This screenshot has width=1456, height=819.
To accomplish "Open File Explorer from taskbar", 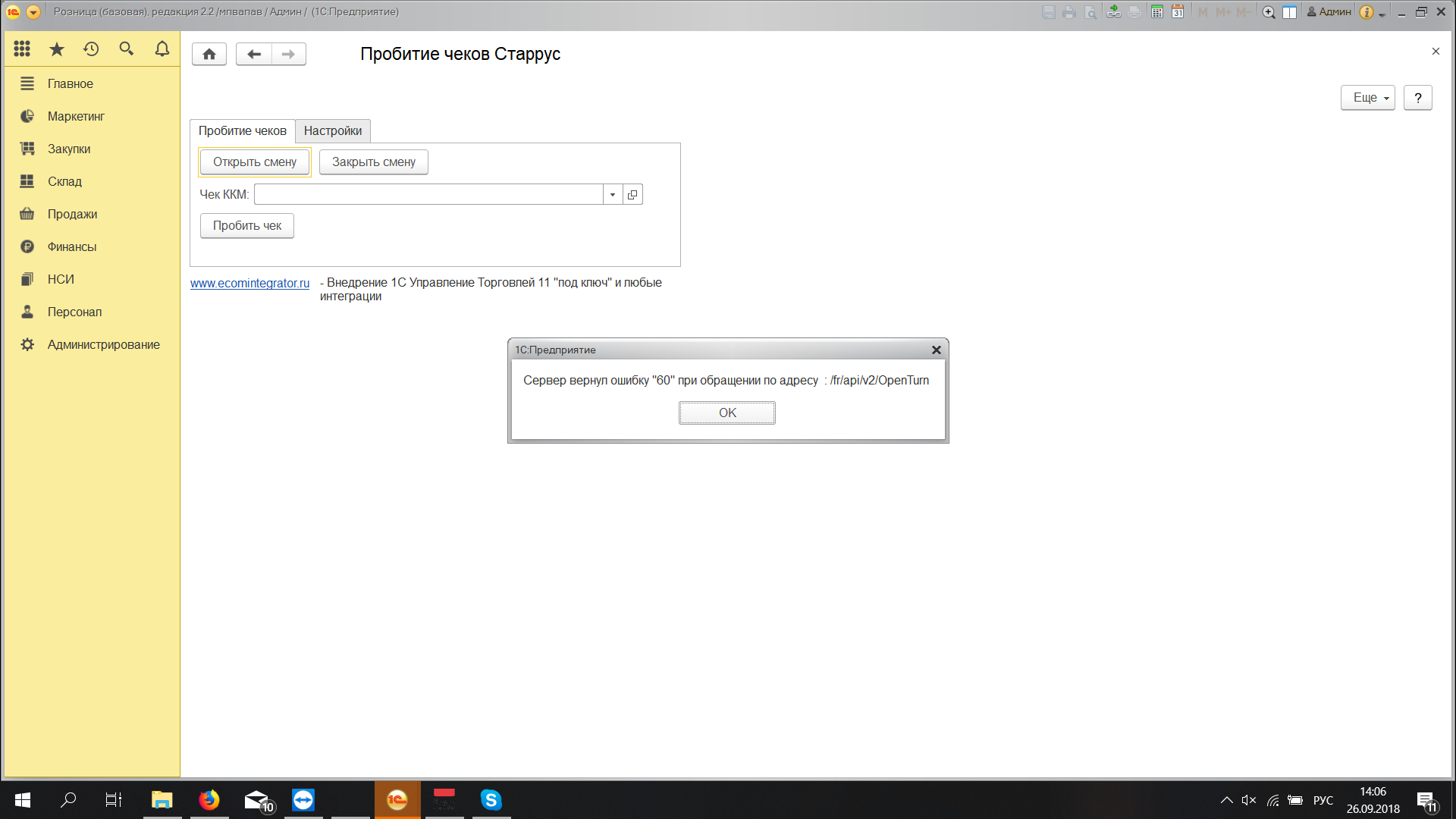I will point(162,800).
